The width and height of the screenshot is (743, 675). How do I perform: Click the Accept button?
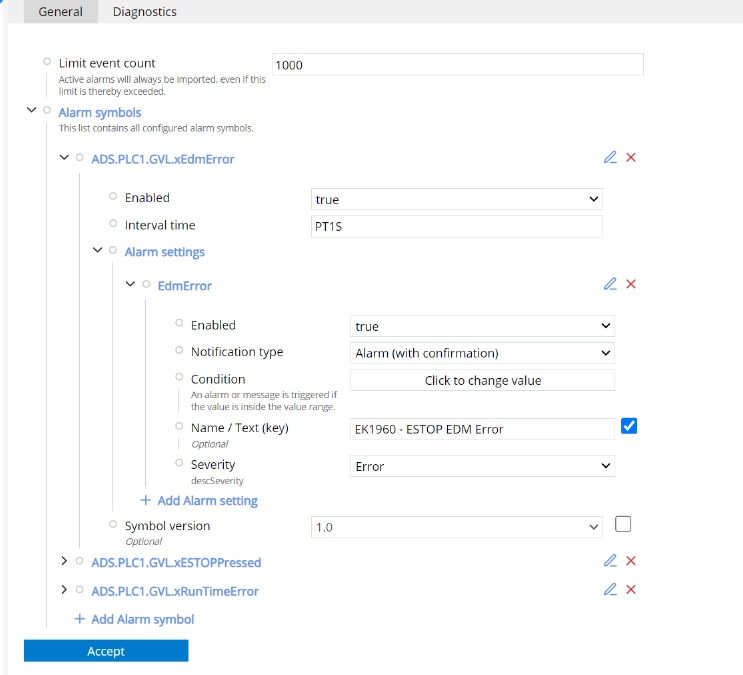(x=106, y=651)
